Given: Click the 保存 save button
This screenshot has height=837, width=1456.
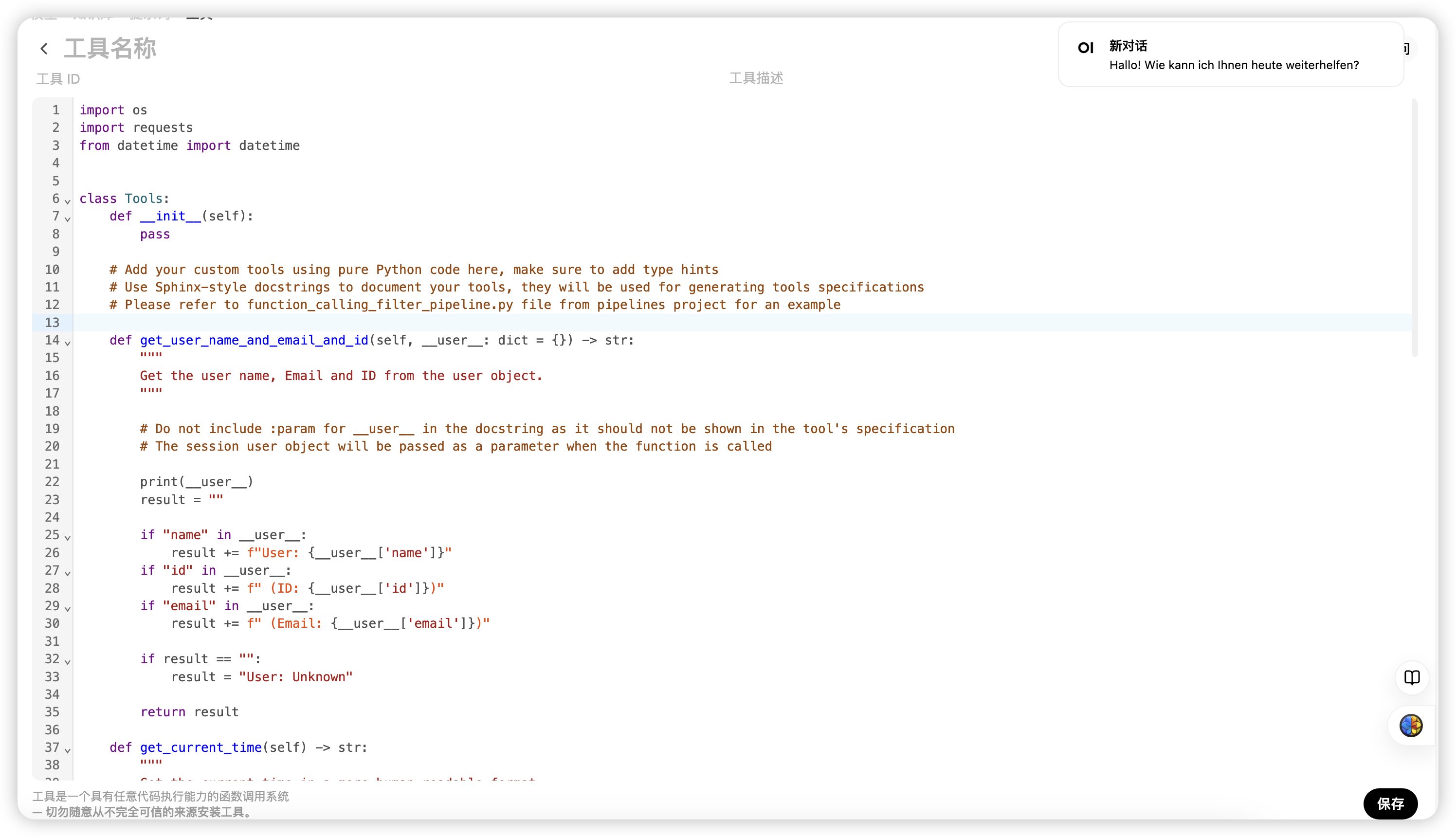Looking at the screenshot, I should [x=1390, y=803].
